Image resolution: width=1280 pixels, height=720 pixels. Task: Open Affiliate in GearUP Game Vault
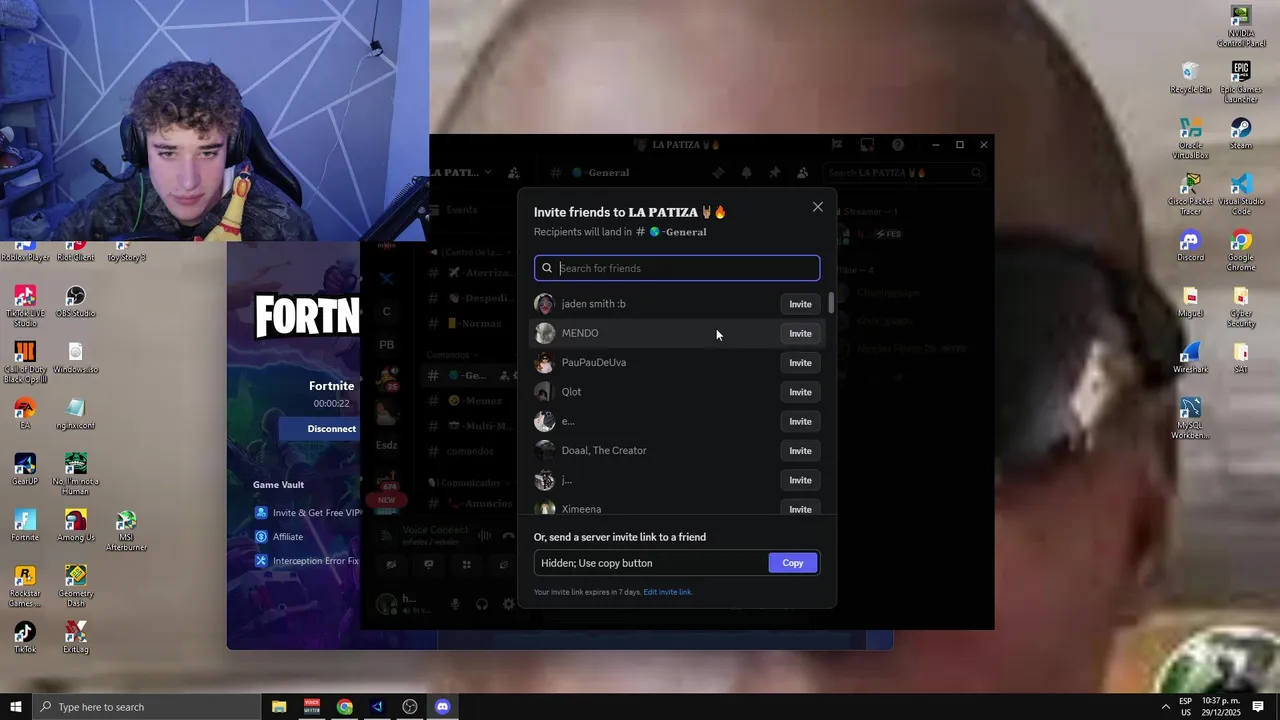pyautogui.click(x=278, y=537)
